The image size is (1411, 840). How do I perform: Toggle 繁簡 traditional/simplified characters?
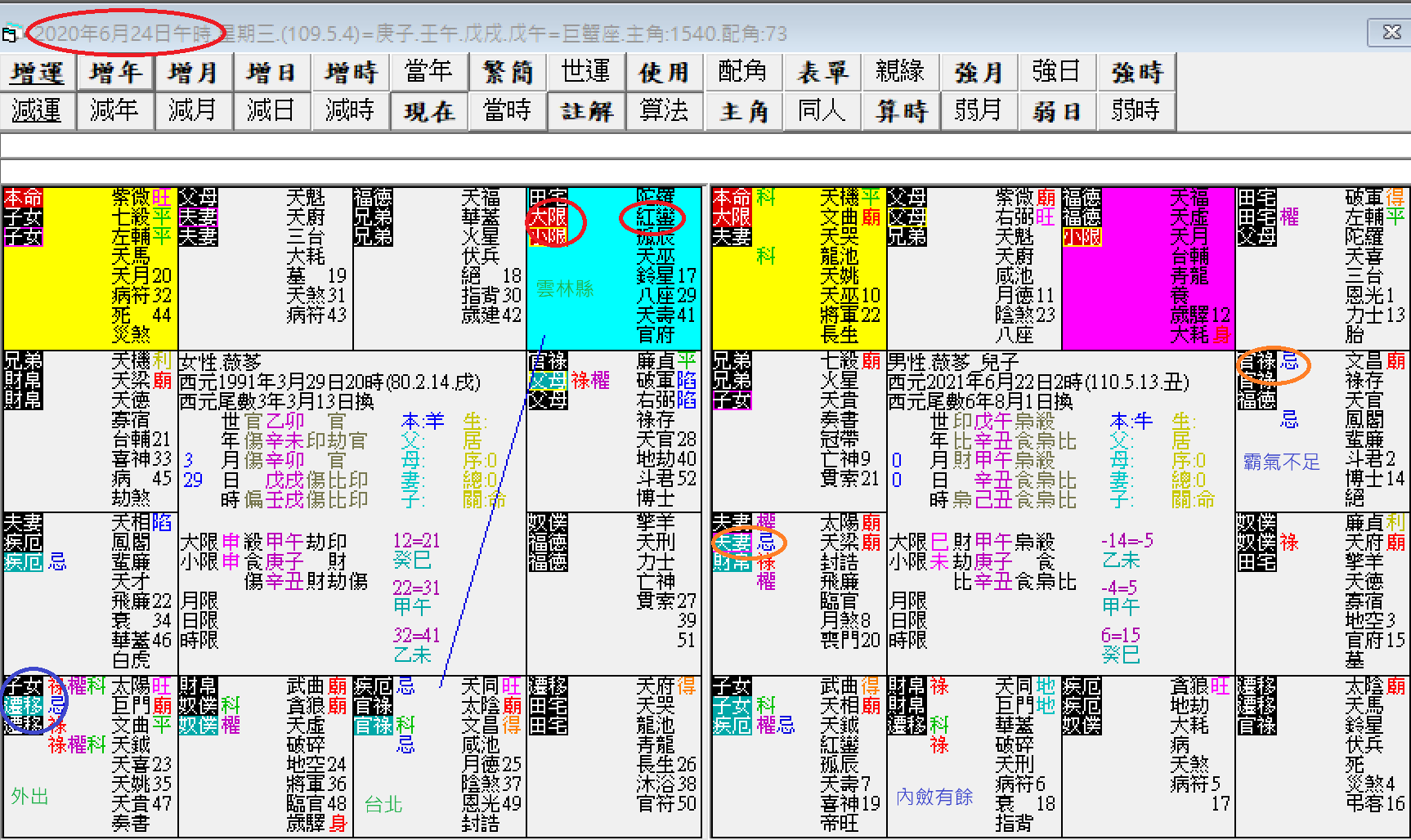click(508, 72)
